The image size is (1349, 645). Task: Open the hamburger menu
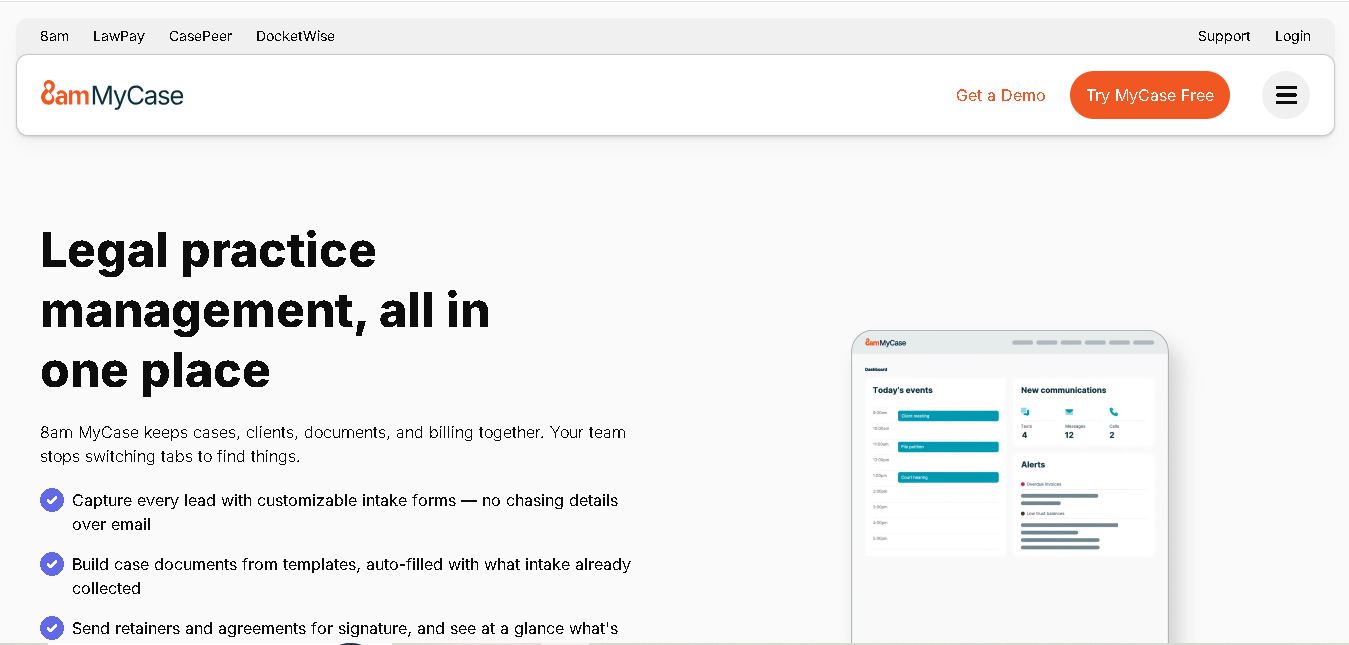[x=1286, y=95]
